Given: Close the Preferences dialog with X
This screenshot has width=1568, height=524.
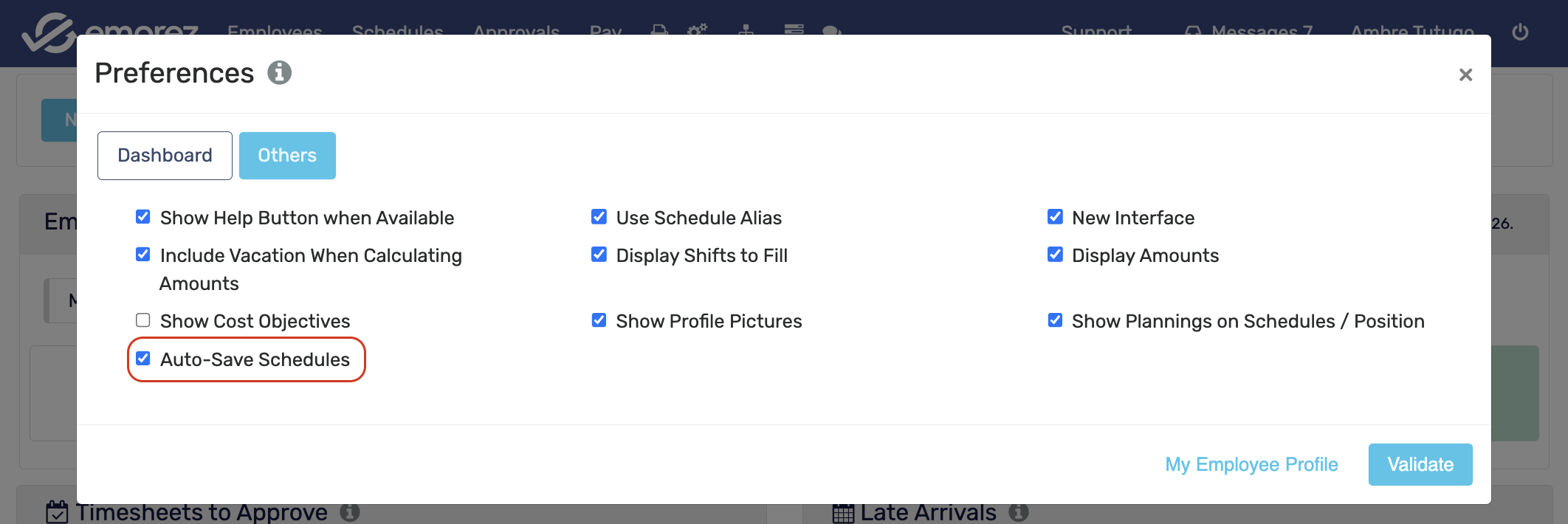Looking at the screenshot, I should [x=1465, y=75].
